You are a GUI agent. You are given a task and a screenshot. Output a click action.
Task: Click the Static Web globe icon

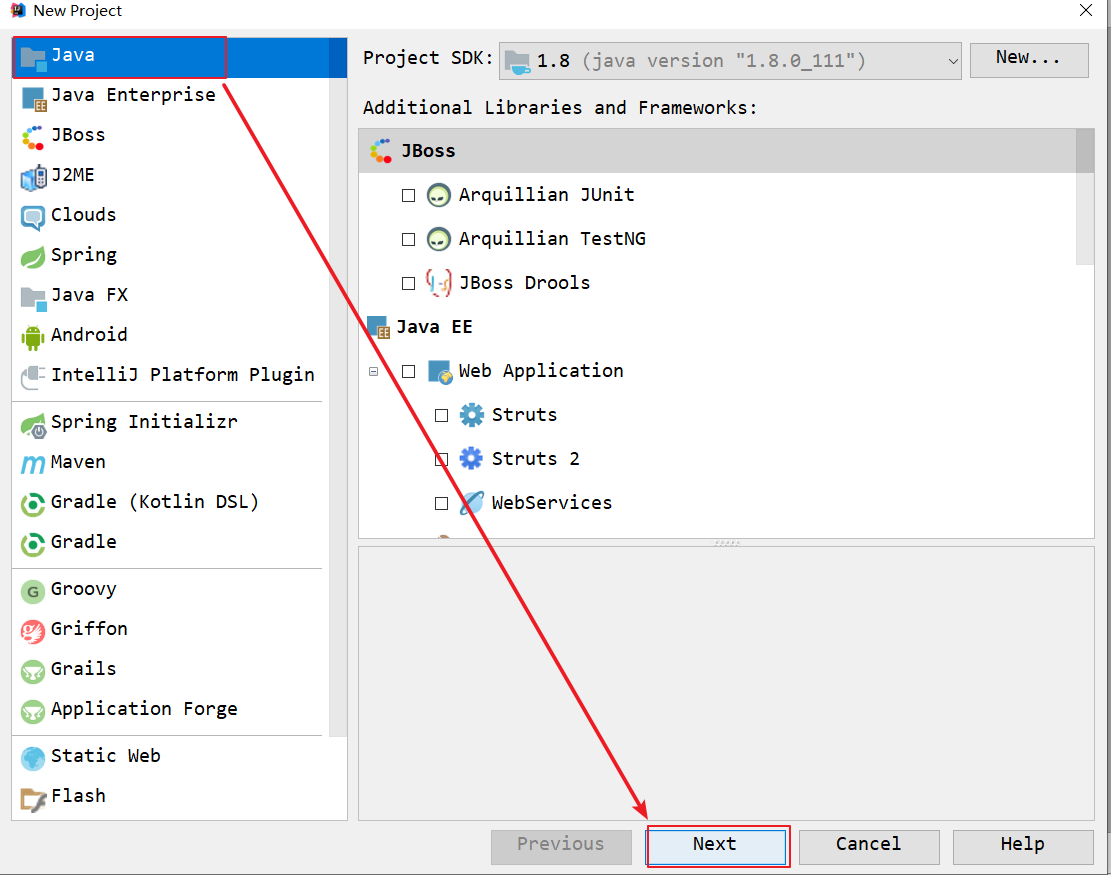pyautogui.click(x=33, y=757)
